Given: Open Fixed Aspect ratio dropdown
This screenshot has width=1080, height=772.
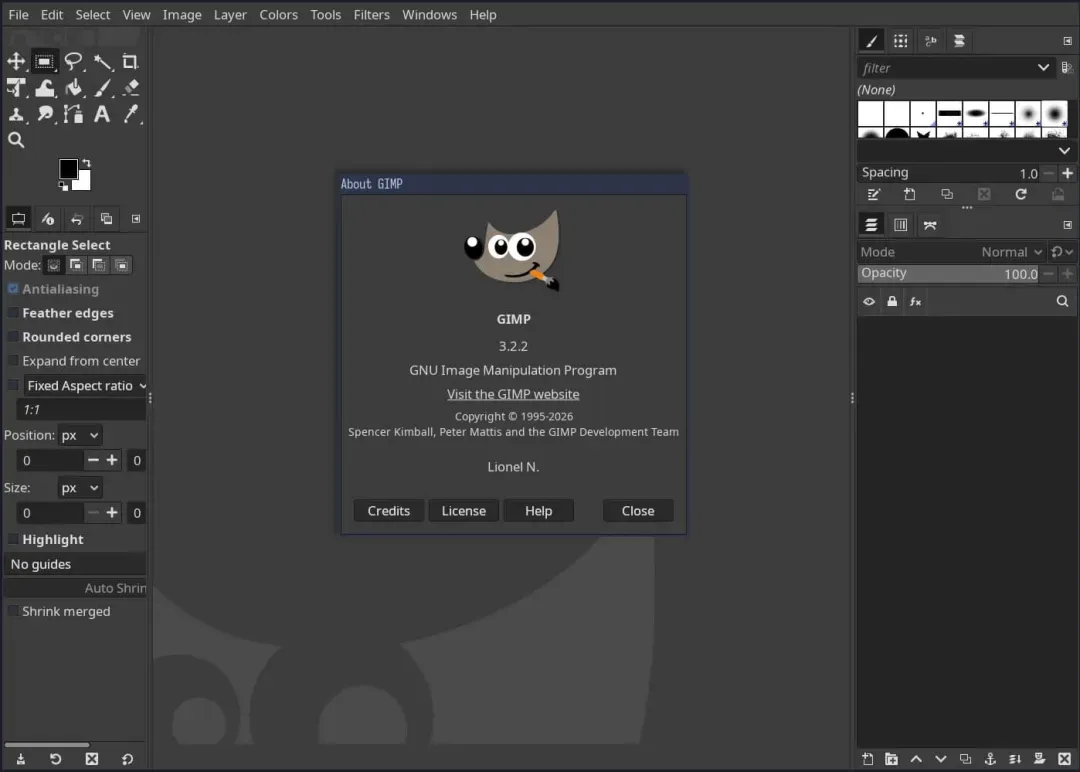Looking at the screenshot, I should coord(85,386).
